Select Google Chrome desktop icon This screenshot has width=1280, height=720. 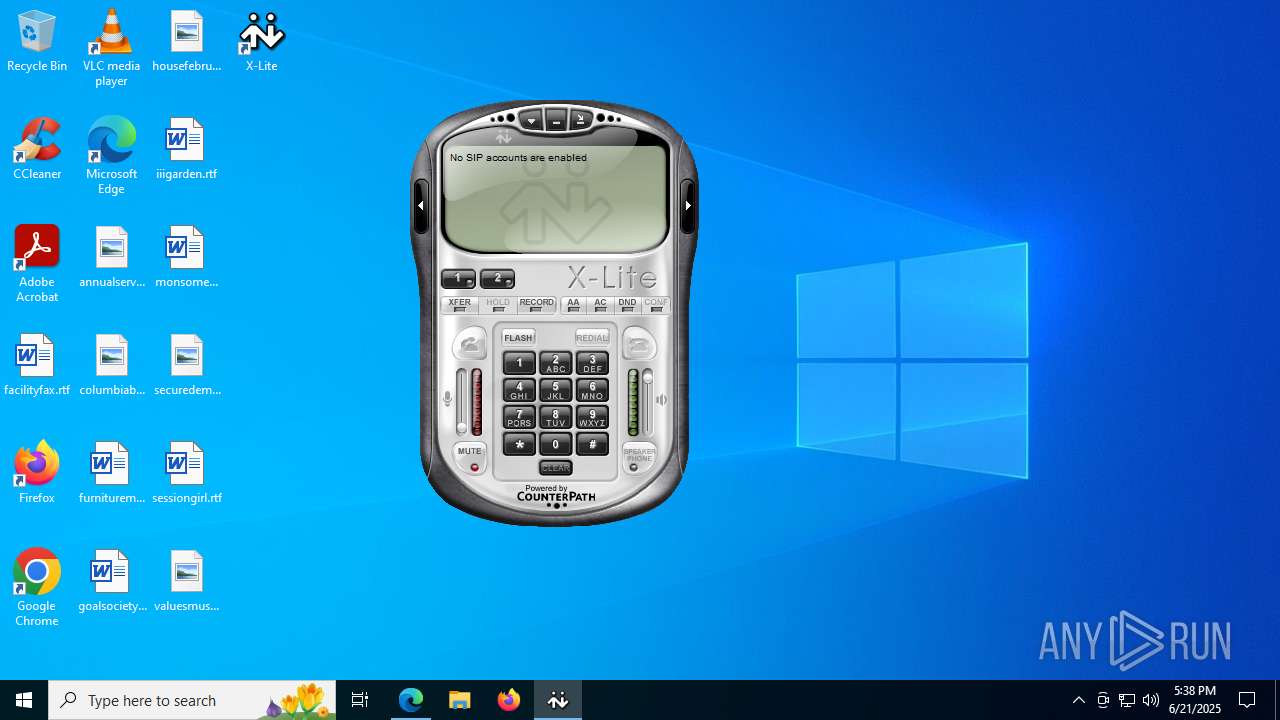click(x=37, y=588)
